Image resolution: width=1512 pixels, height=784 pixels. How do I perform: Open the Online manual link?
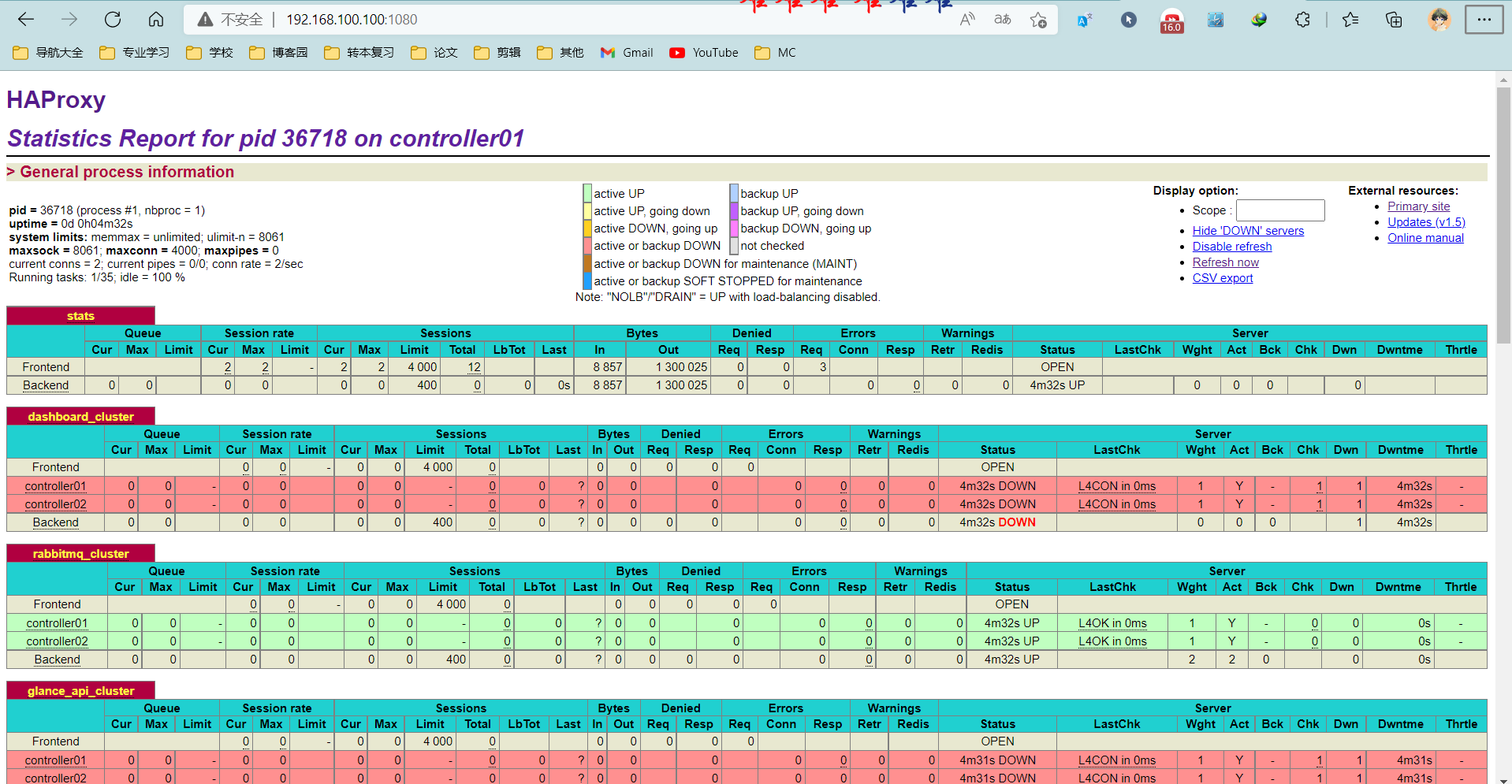1426,238
